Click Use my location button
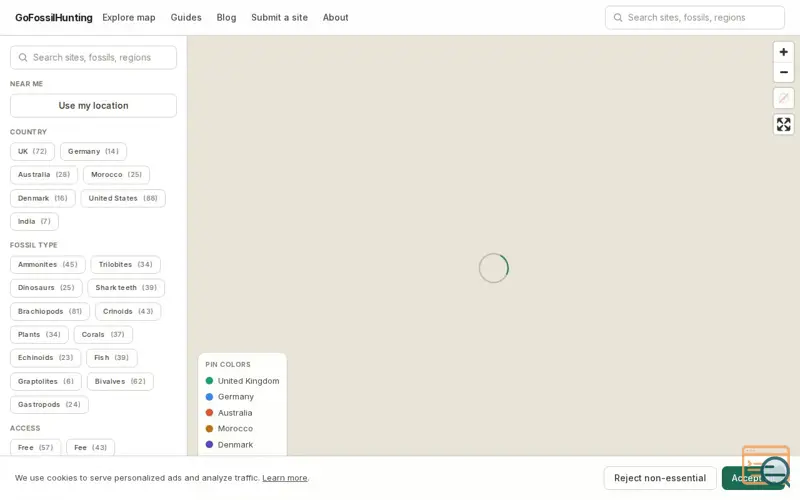800x500 pixels. tap(93, 106)
